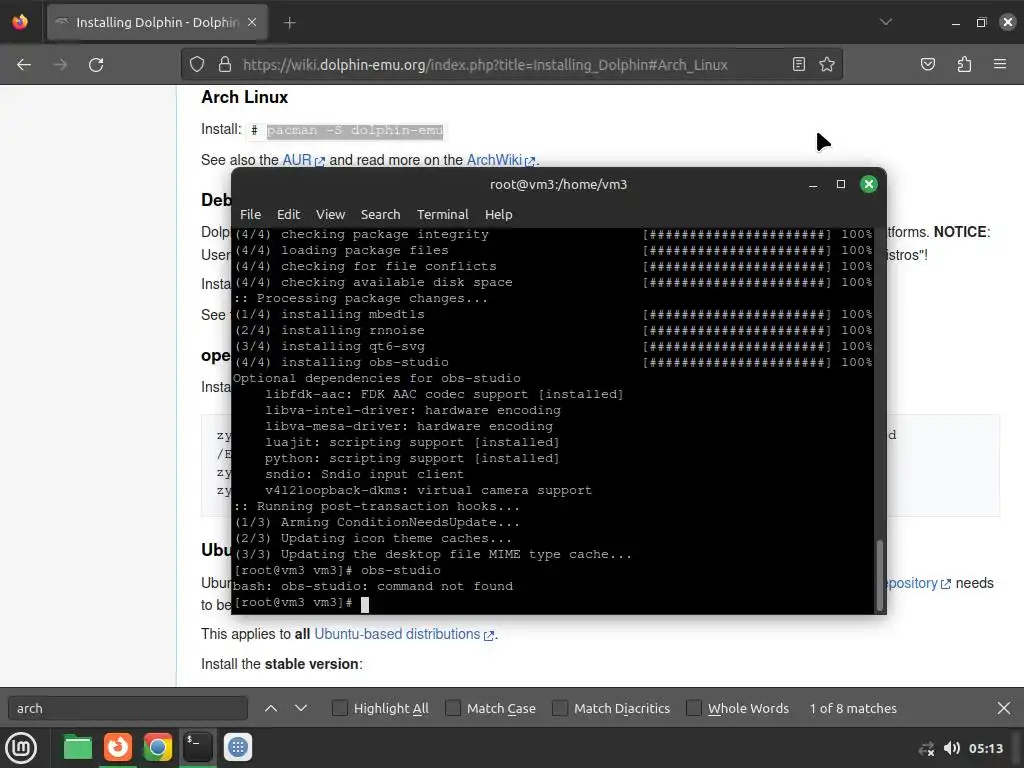Open the Files folder taskbar icon

pyautogui.click(x=77, y=747)
